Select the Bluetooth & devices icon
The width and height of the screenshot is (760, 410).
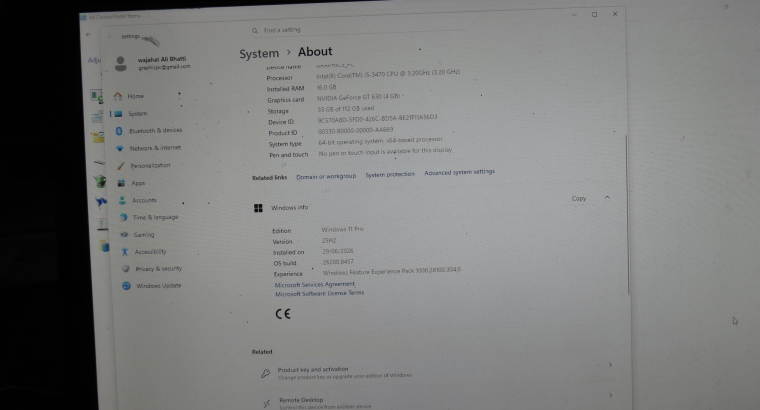119,131
